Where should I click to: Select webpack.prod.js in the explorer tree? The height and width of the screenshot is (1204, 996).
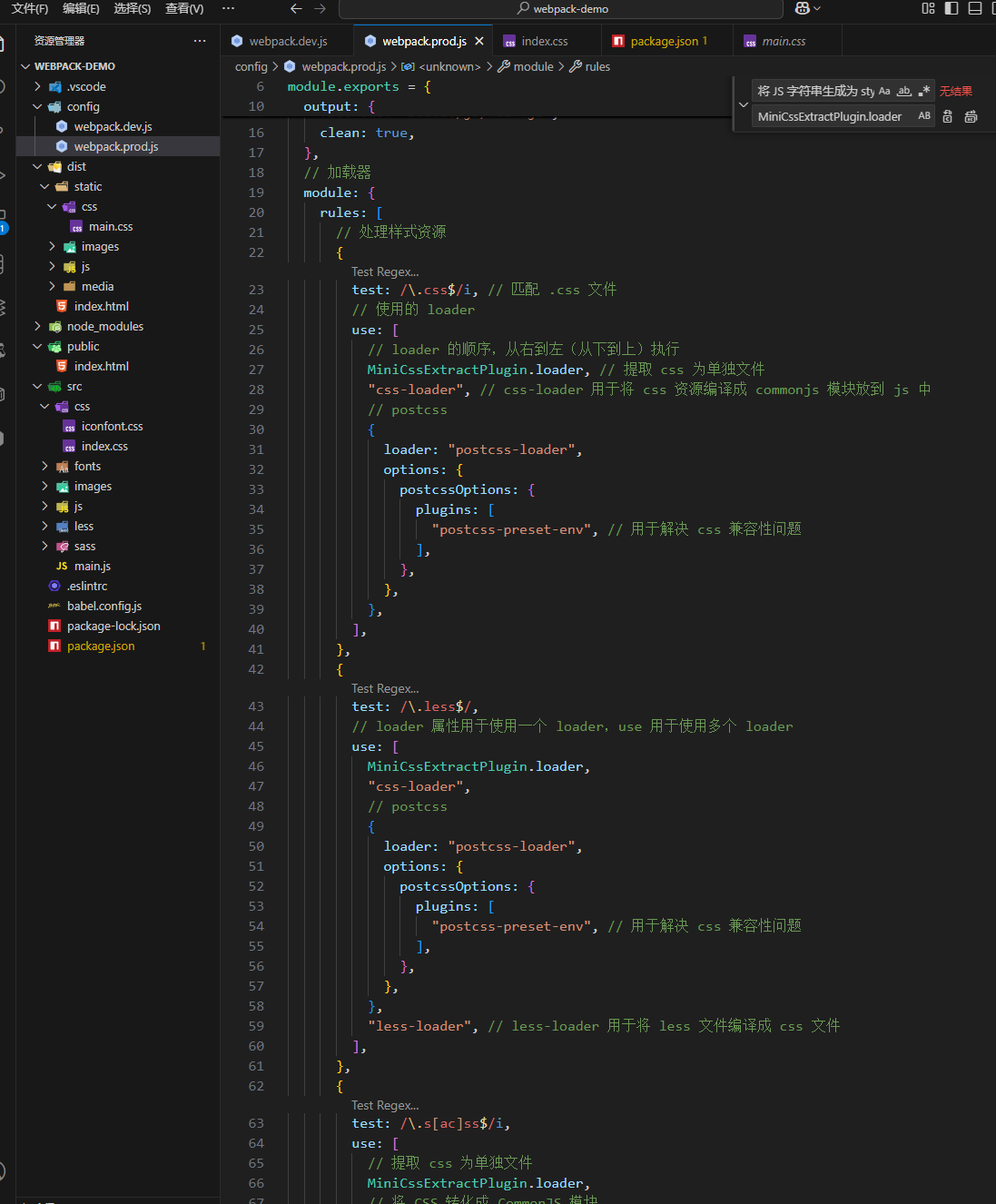tap(118, 146)
